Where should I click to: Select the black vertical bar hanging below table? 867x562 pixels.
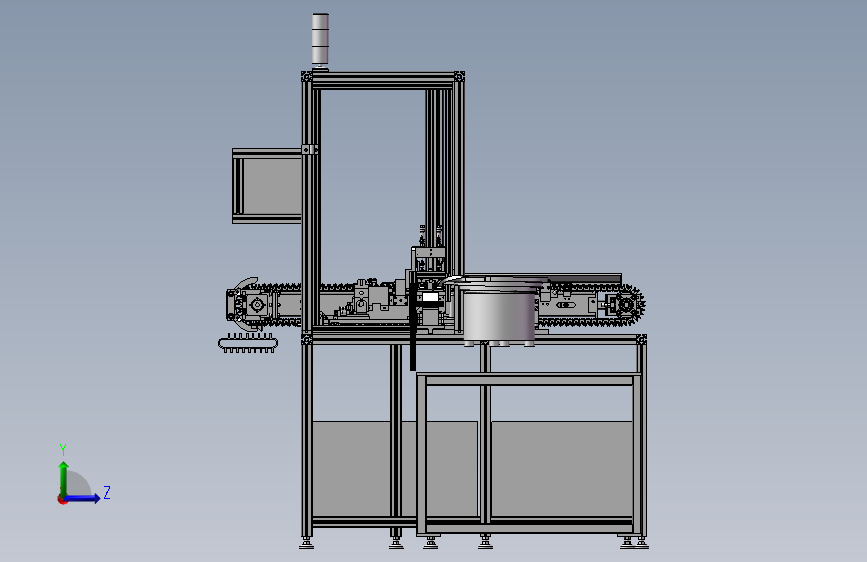[412, 328]
